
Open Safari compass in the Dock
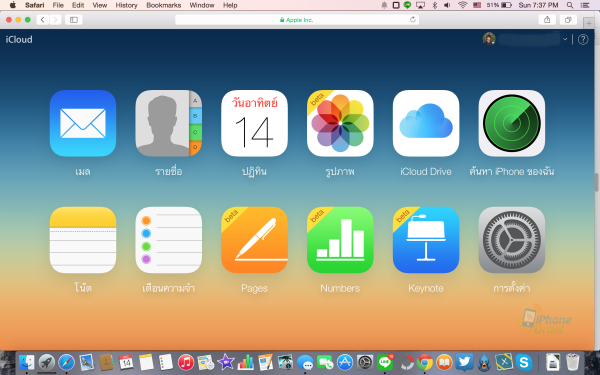[x=66, y=362]
